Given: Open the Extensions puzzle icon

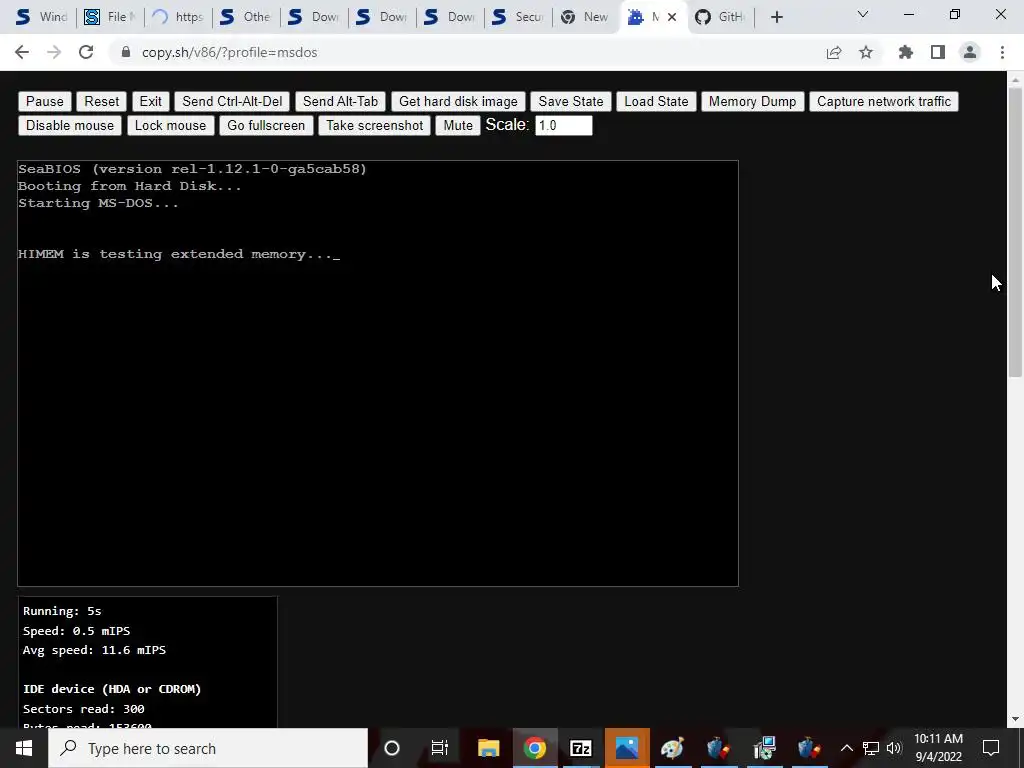Looking at the screenshot, I should click(x=905, y=52).
